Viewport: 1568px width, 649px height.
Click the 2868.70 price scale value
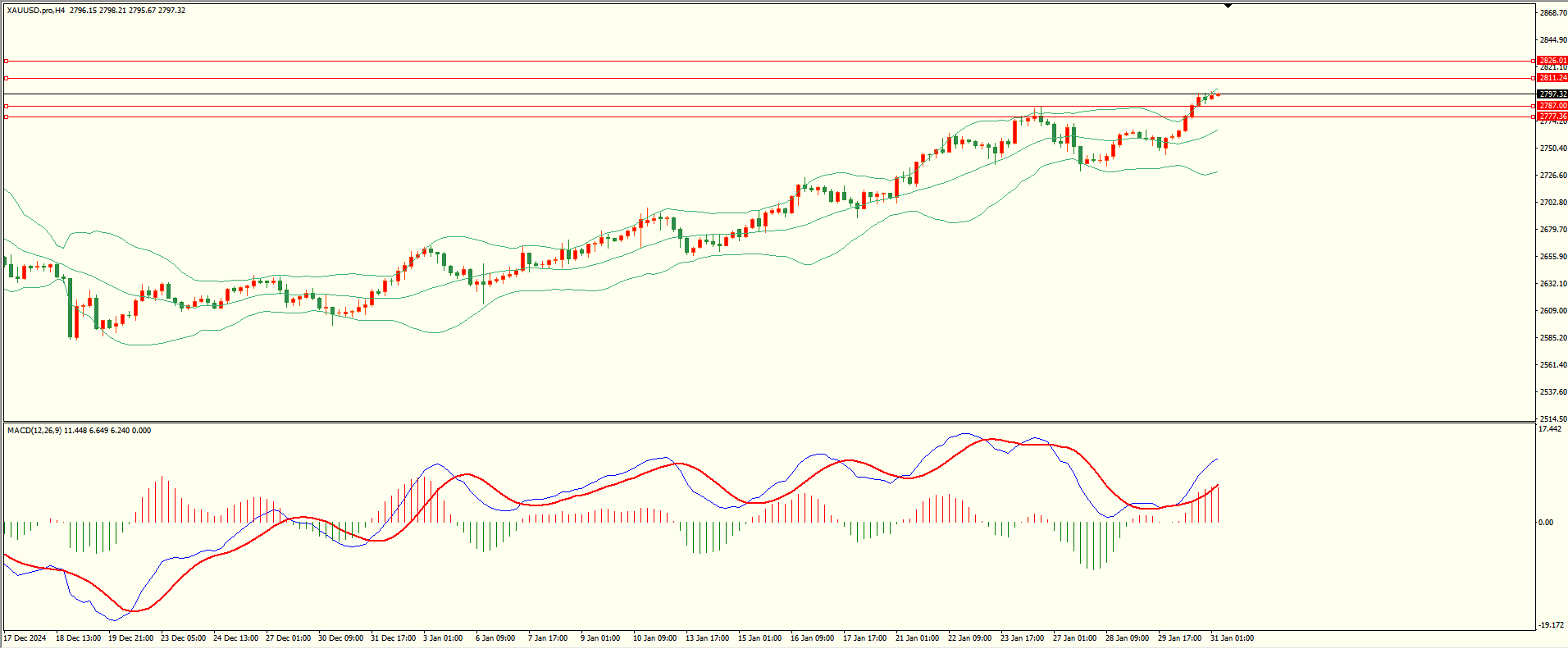tap(1554, 13)
